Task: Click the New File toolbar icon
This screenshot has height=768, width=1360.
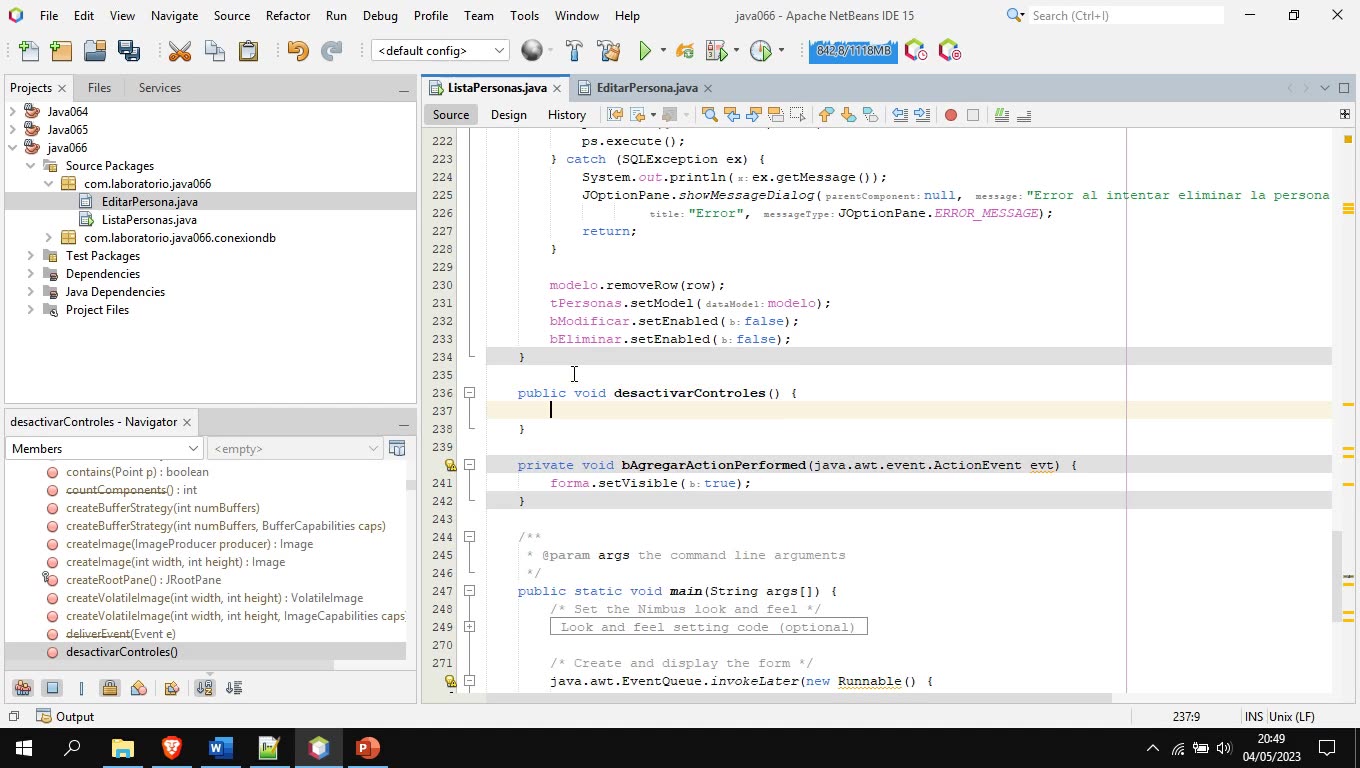Action: click(x=29, y=51)
